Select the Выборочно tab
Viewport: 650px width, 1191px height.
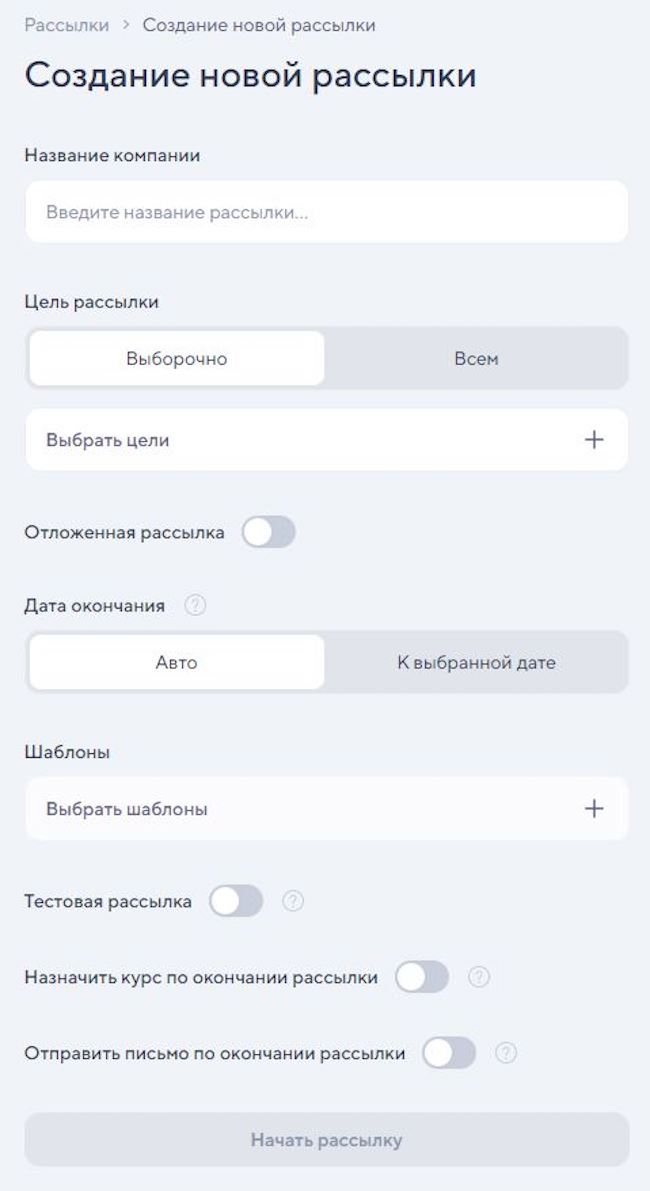[177, 359]
